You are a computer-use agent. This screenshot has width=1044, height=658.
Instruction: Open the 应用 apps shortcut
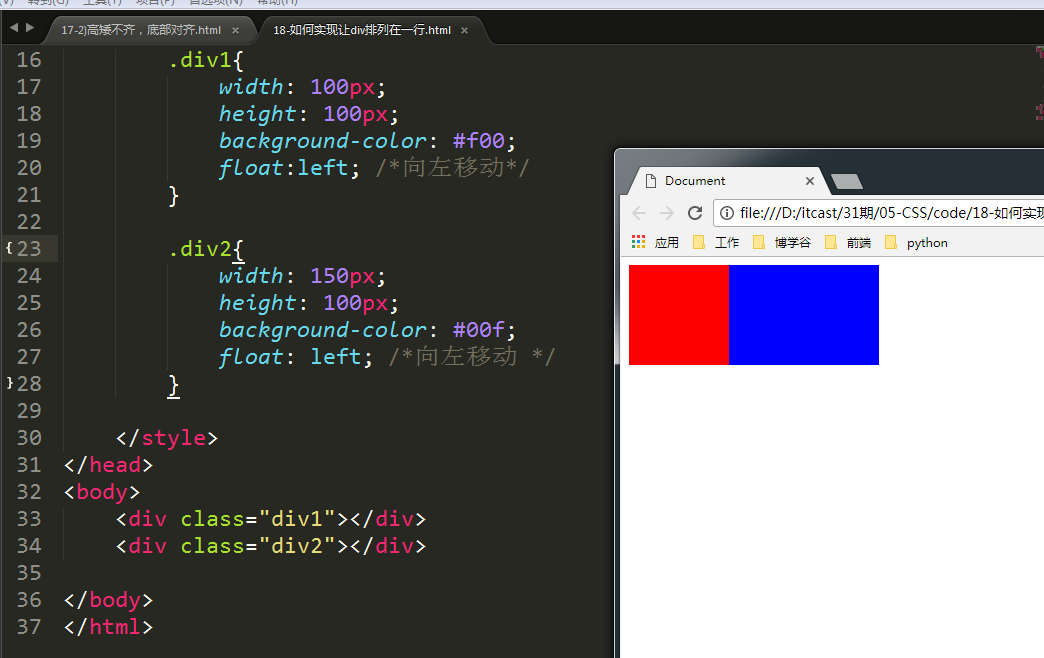655,242
